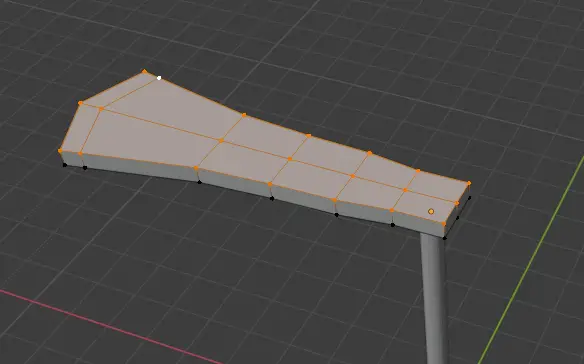584x364 pixels.
Task: Click the center-line vertex where the first cross edge meets
Action: tap(221, 140)
